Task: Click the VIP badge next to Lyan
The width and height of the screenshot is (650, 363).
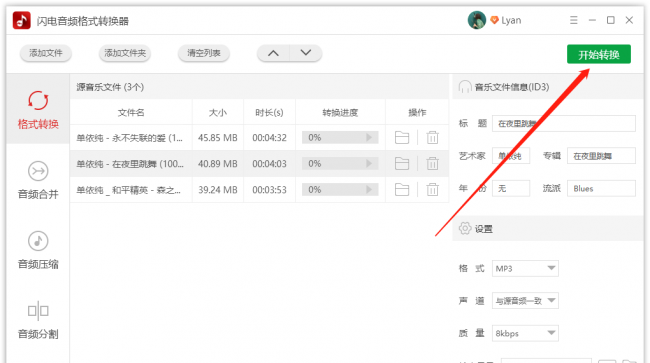Action: 494,20
